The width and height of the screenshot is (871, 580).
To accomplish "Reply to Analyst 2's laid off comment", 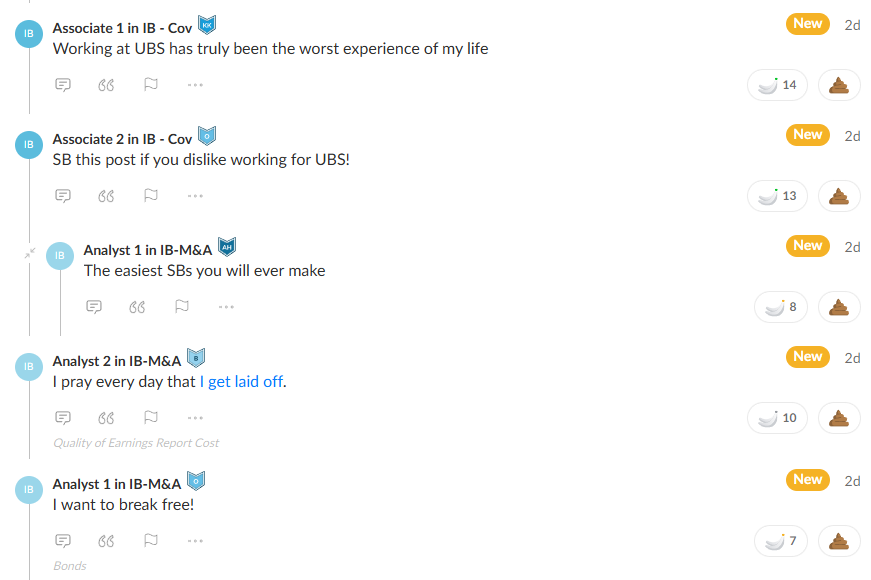I will click(x=63, y=417).
